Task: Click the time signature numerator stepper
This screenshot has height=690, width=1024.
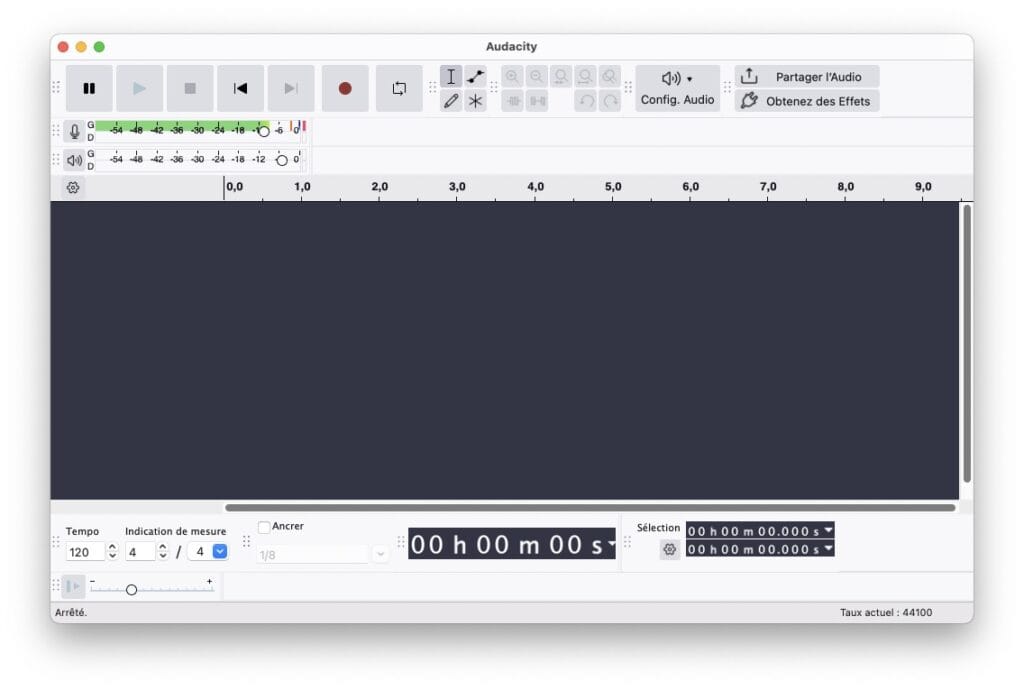Action: 163,552
